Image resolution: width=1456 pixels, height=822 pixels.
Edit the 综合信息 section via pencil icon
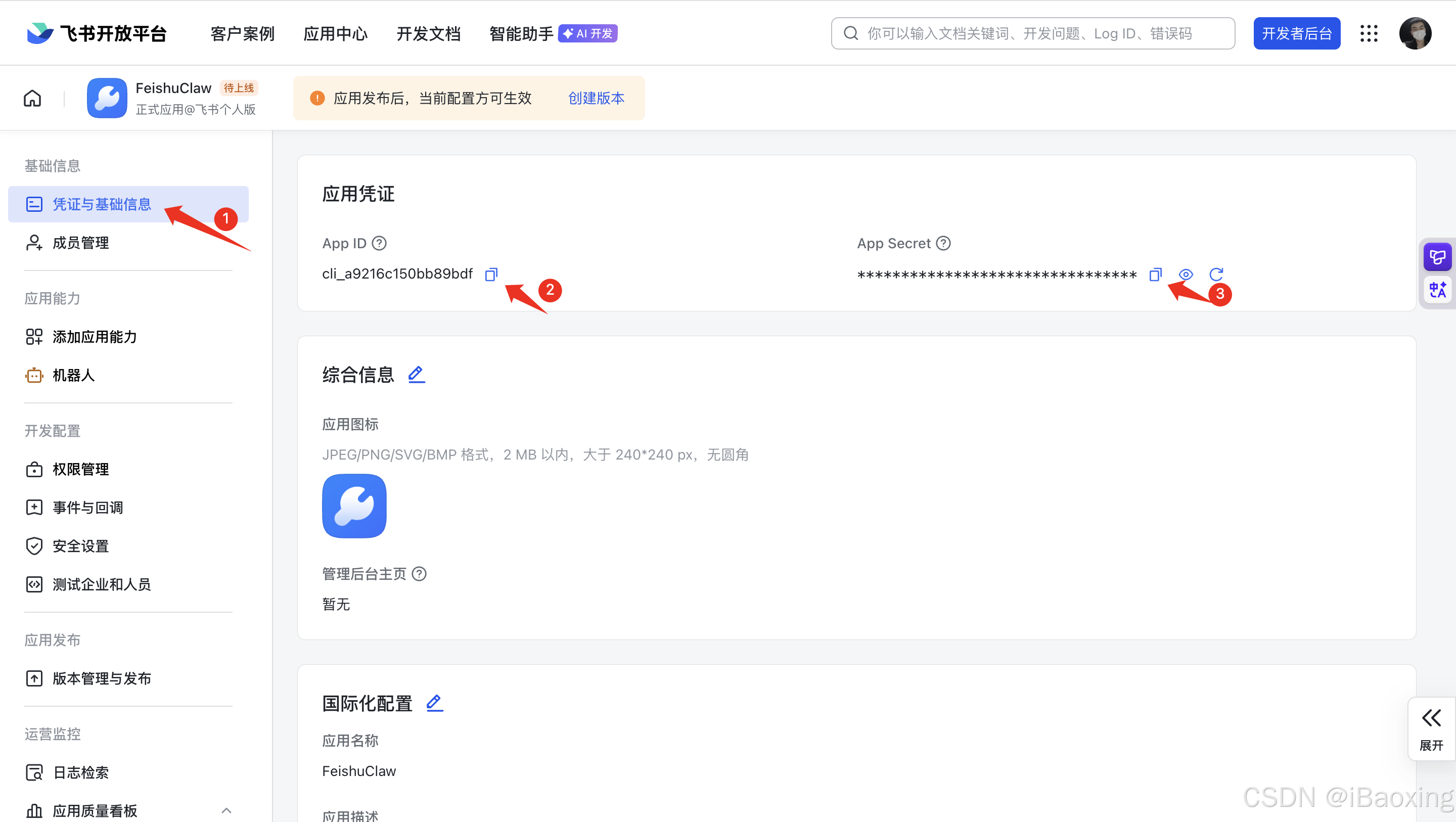(x=417, y=374)
